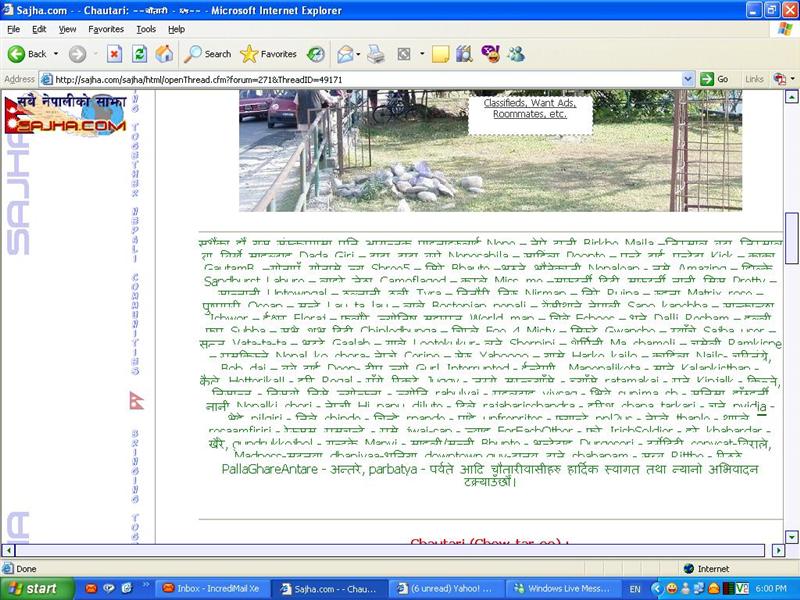The image size is (800, 600).
Task: Open the Favorites menu
Action: (105, 29)
